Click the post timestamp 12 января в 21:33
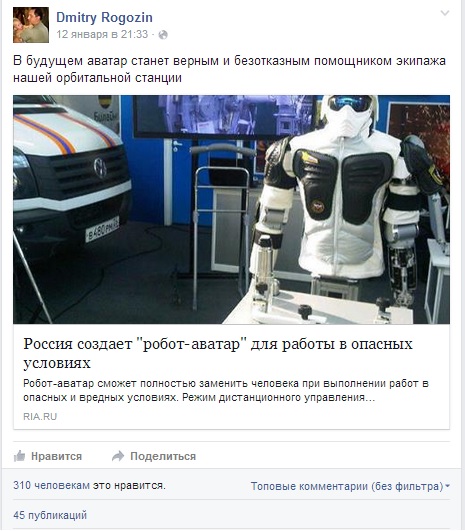This screenshot has height=531, width=465. (x=102, y=35)
